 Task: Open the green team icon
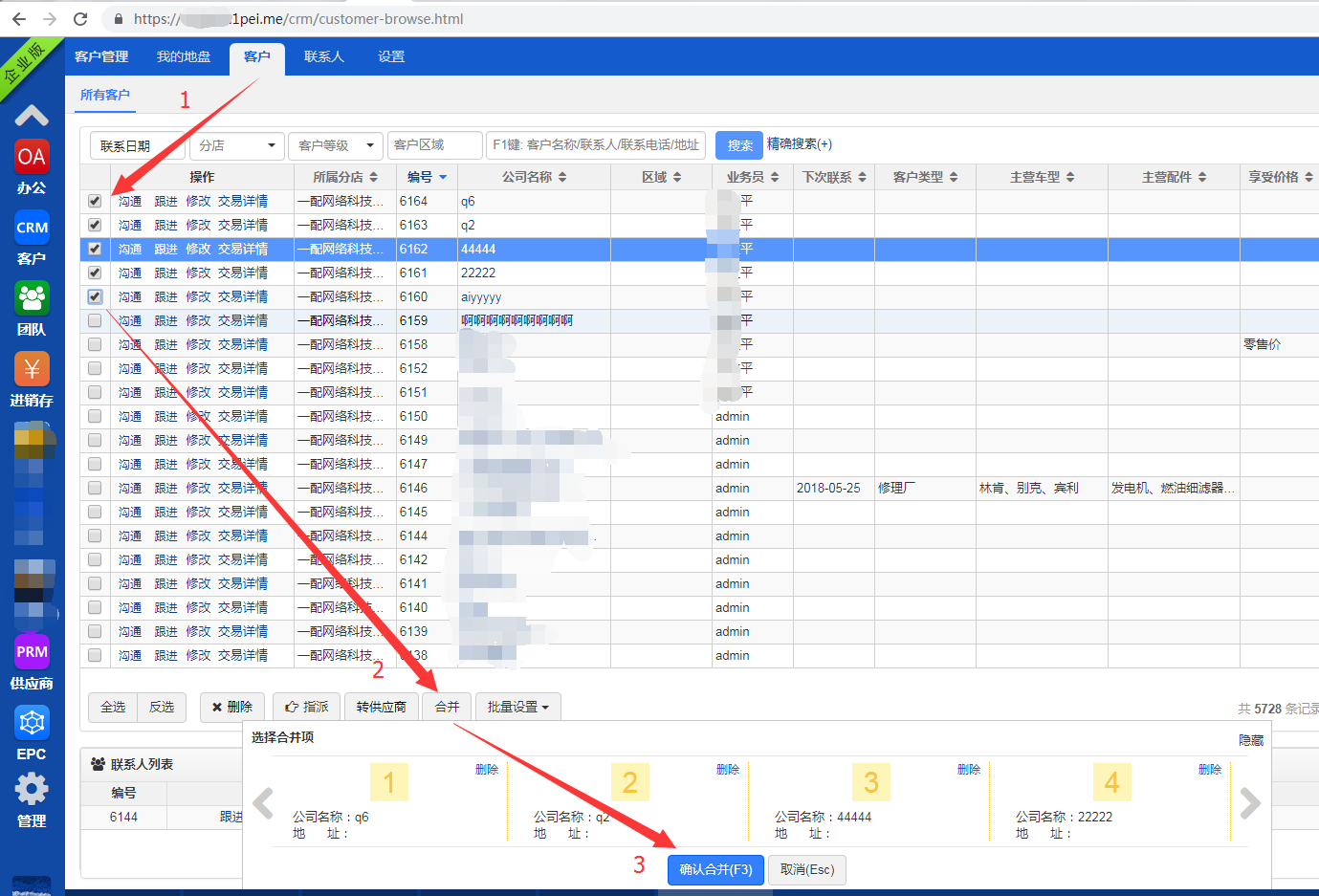[x=32, y=298]
